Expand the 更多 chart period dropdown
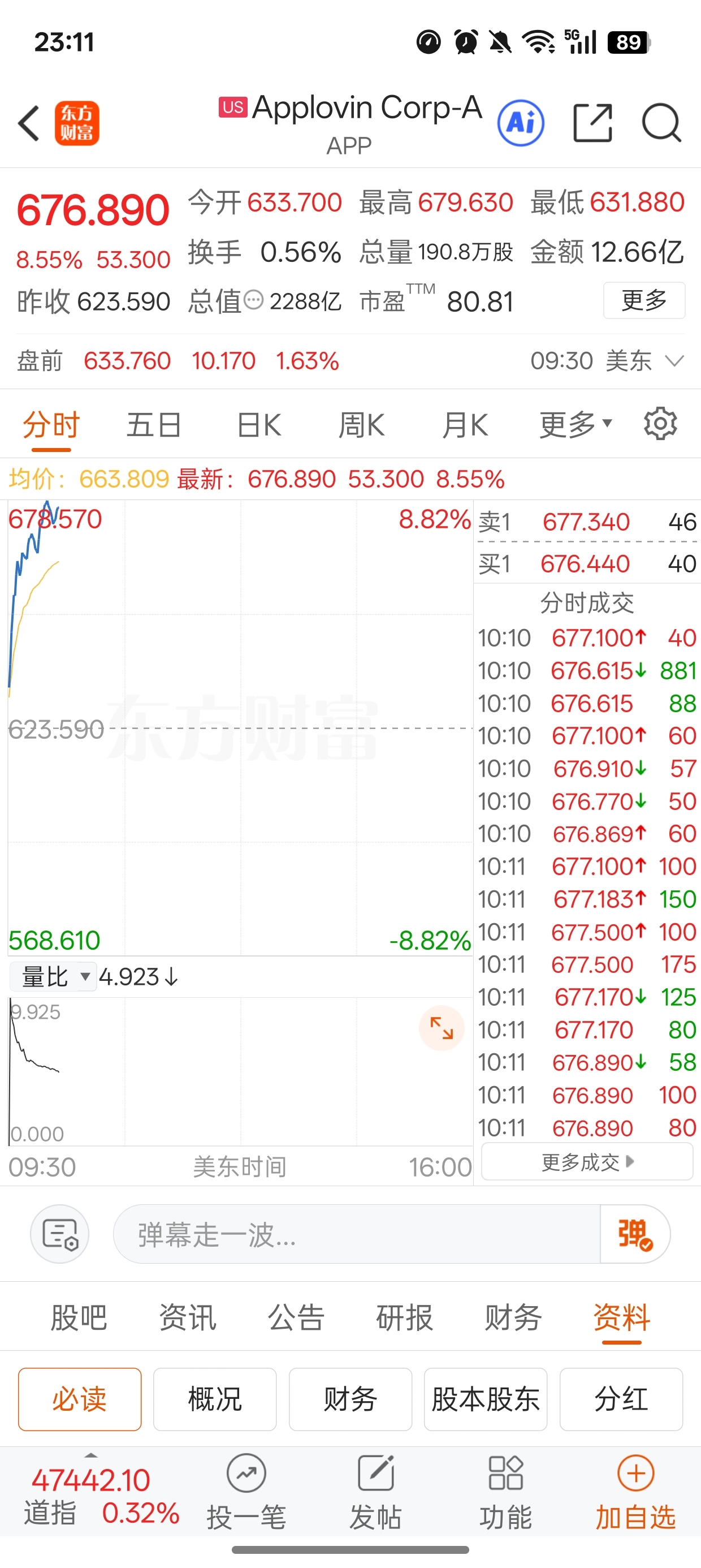Viewport: 701px width, 1568px height. tap(575, 424)
